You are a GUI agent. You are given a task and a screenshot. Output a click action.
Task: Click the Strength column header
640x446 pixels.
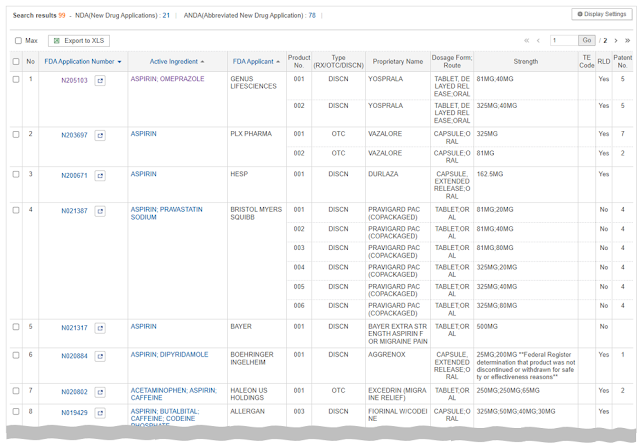click(x=526, y=62)
